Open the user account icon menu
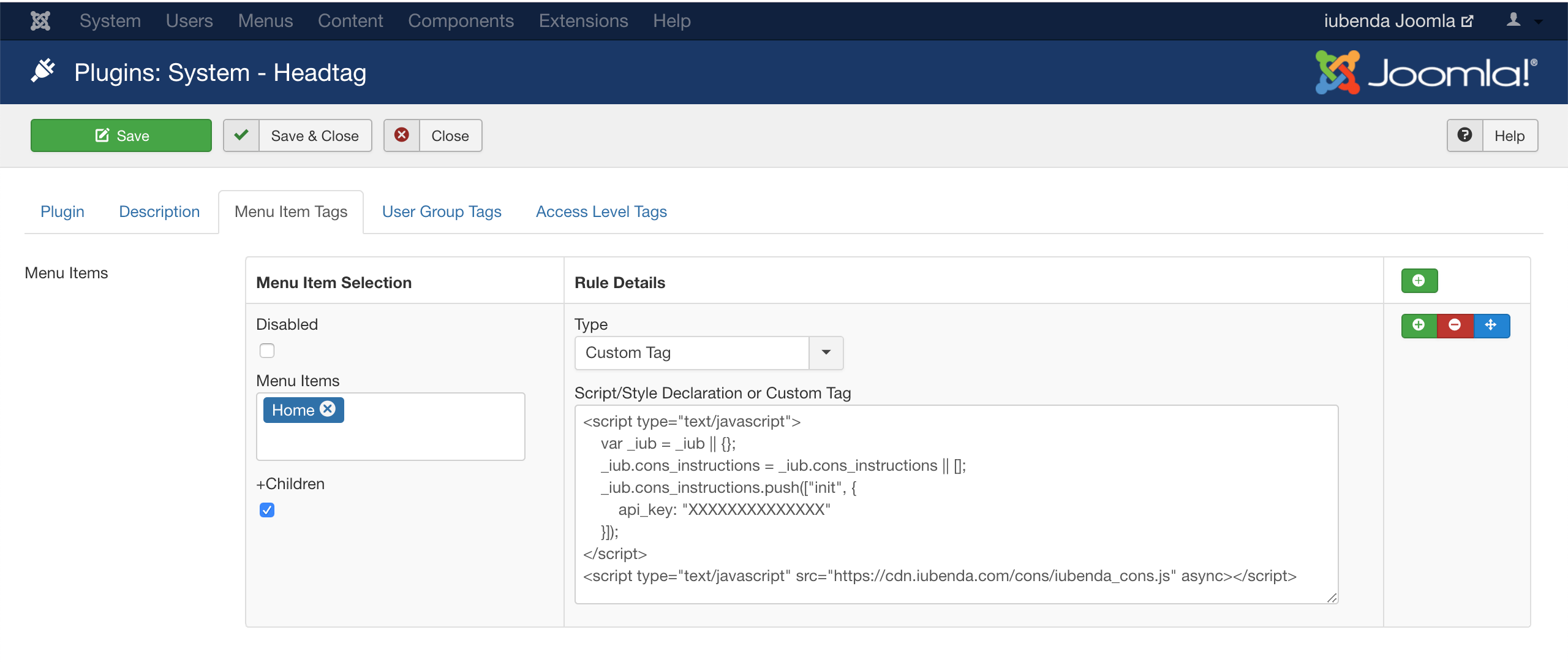Image resolution: width=1568 pixels, height=662 pixels. [1513, 20]
